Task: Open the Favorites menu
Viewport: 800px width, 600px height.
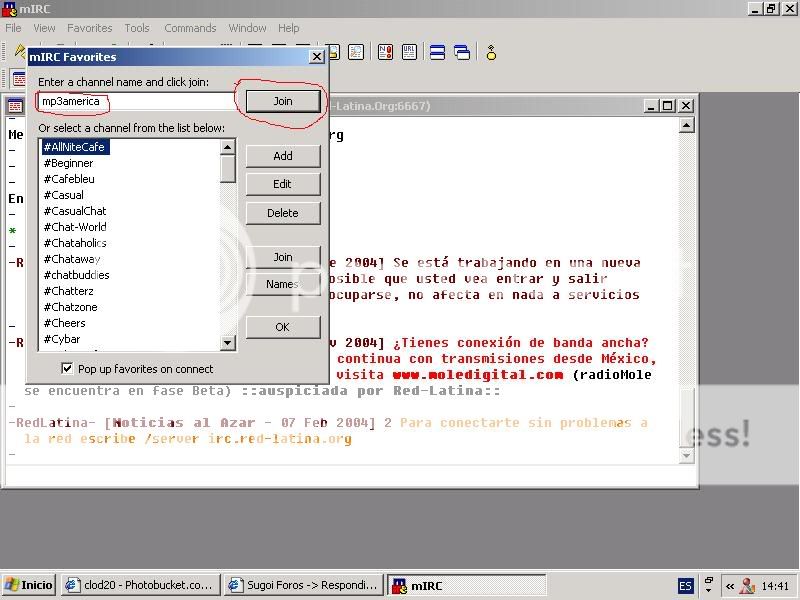Action: pyautogui.click(x=90, y=28)
